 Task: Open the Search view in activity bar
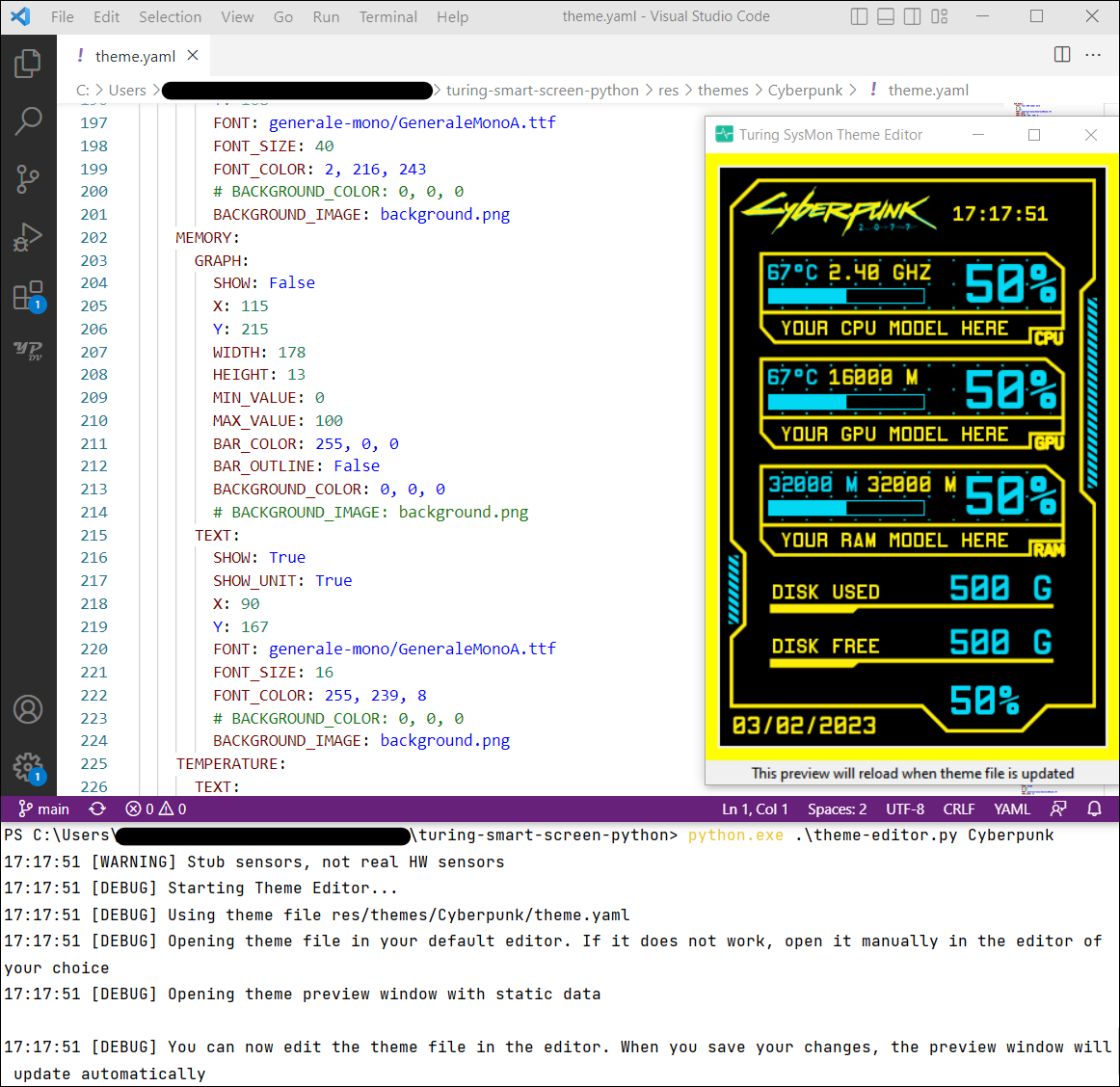coord(28,120)
